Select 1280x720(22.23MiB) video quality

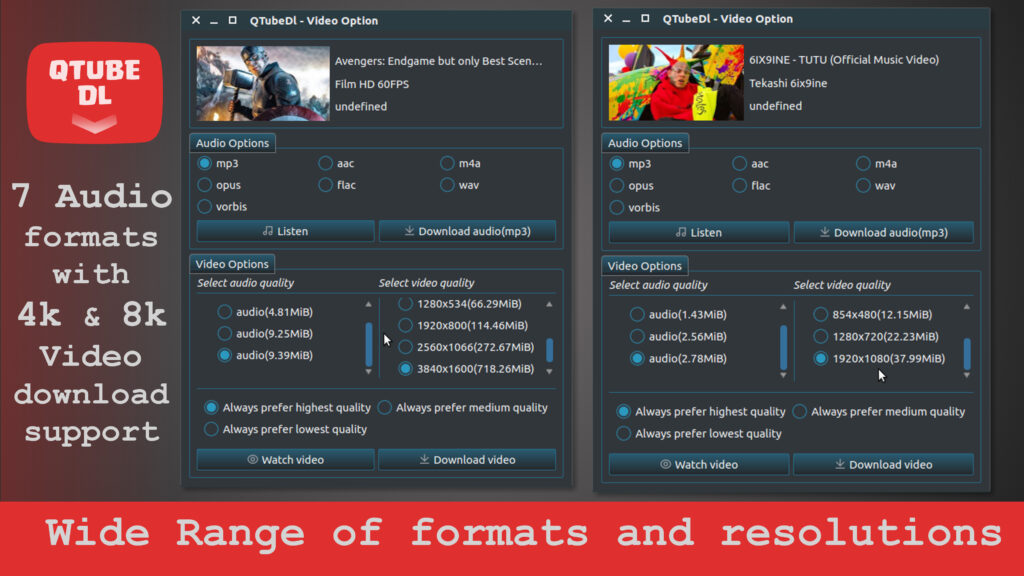pos(821,337)
